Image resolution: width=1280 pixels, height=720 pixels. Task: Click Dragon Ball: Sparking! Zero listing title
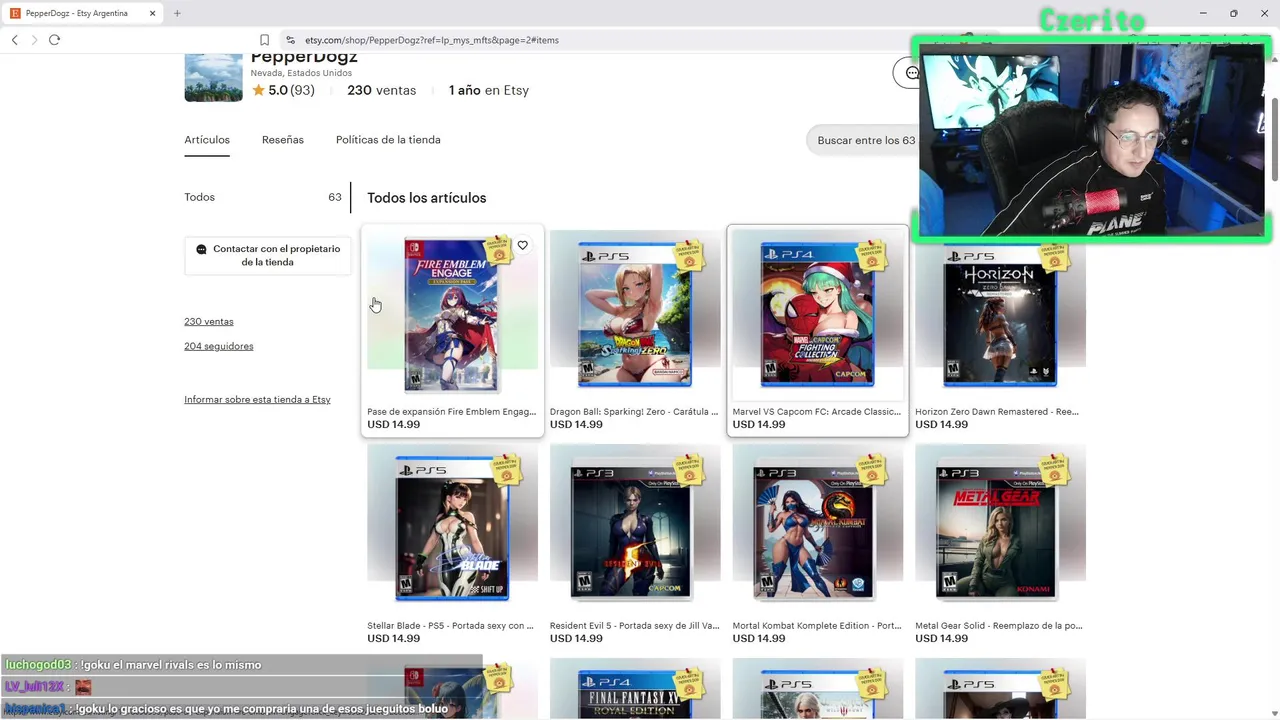(x=634, y=411)
